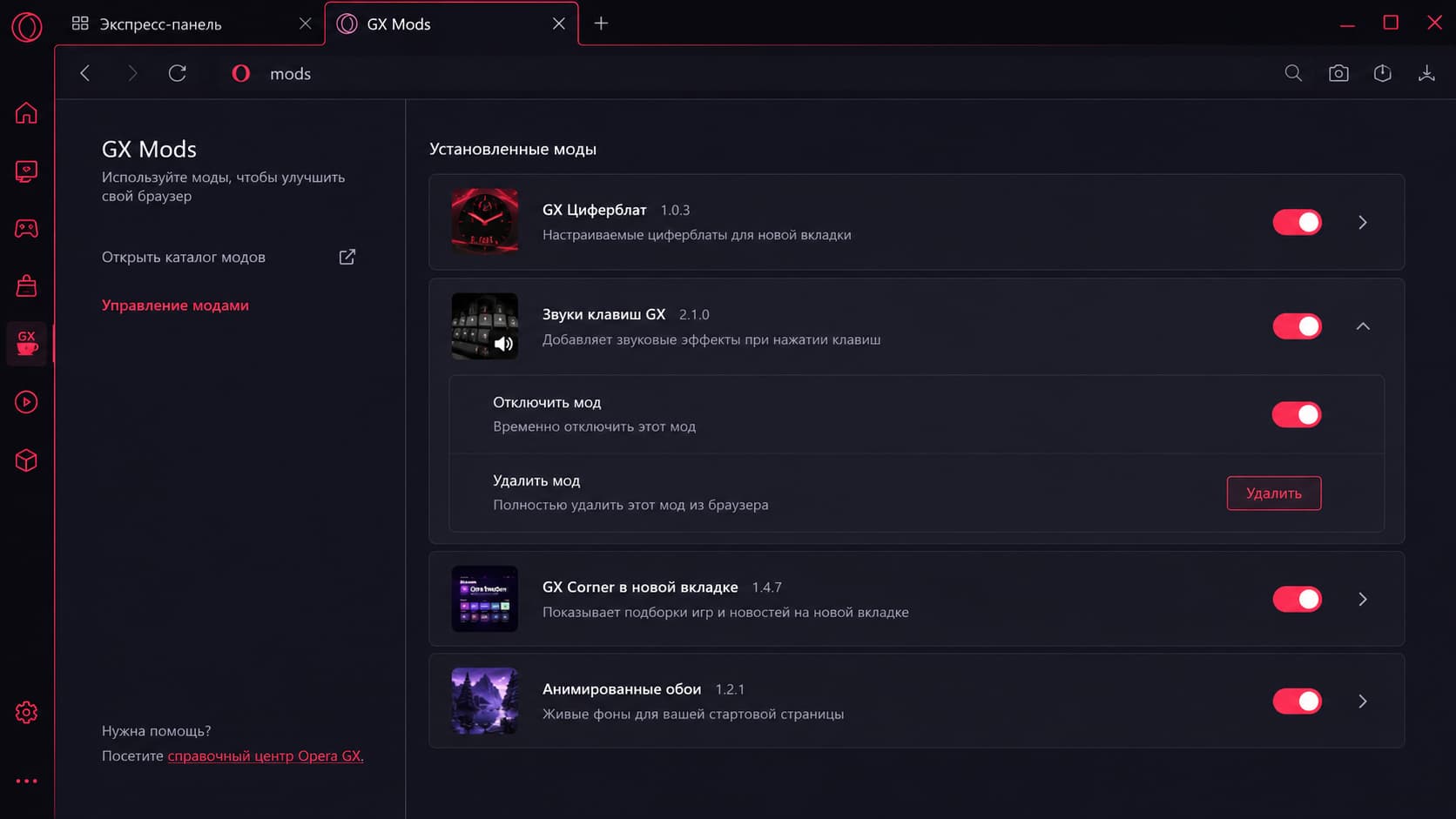This screenshot has width=1456, height=819.
Task: Go back to the previous page
Action: point(85,73)
